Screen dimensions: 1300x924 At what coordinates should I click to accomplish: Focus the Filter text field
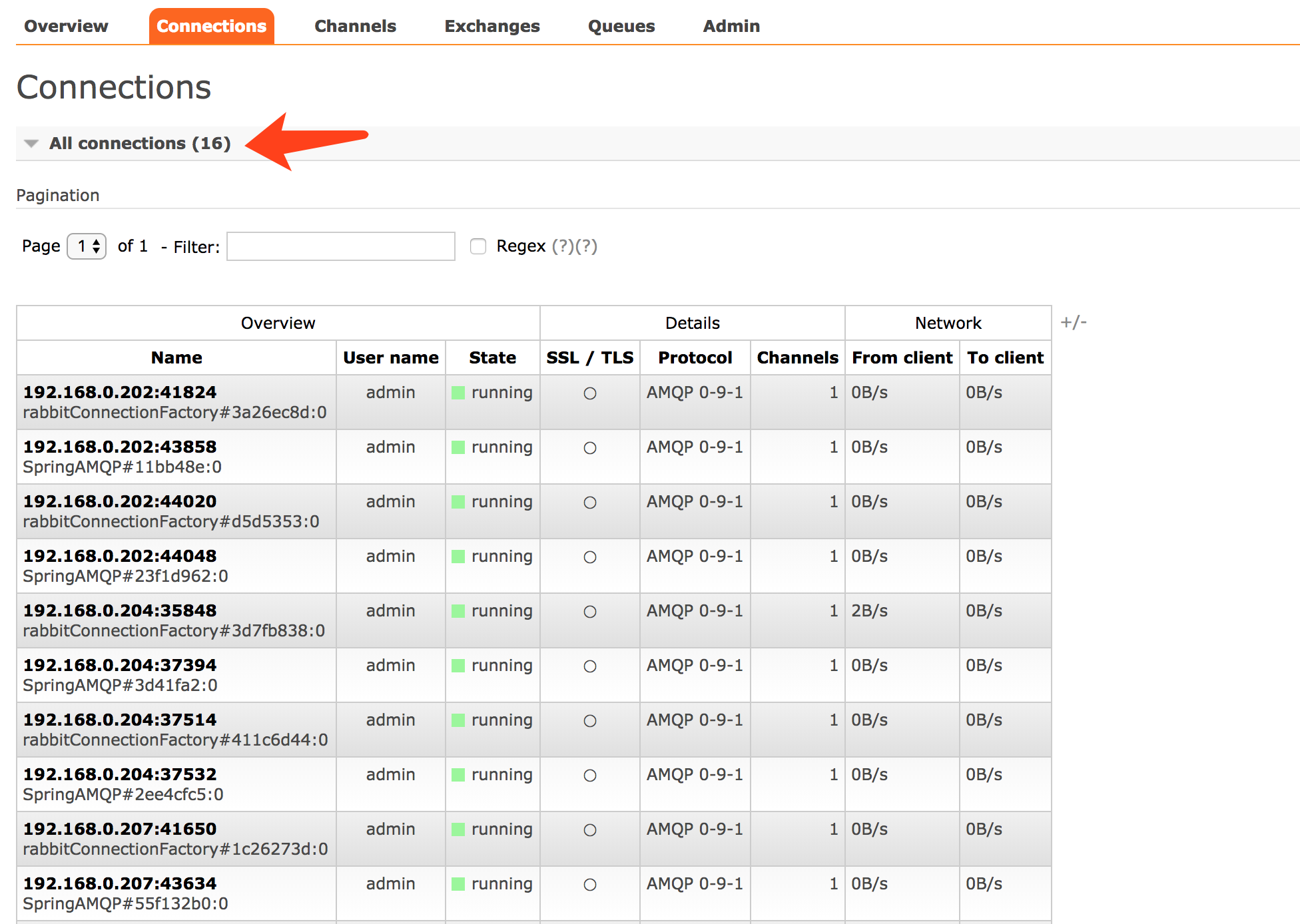coord(341,246)
